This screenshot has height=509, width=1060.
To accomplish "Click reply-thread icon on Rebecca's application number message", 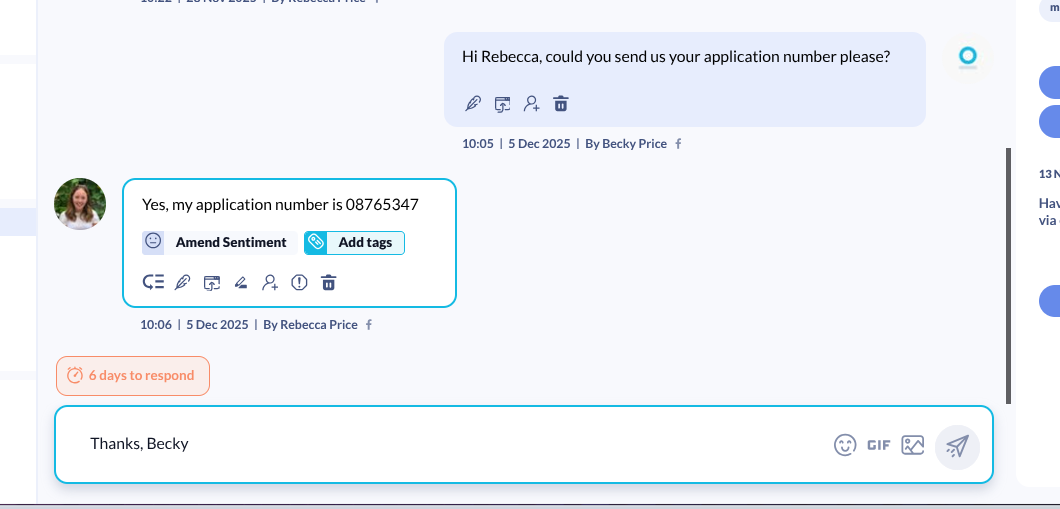I will [x=153, y=283].
